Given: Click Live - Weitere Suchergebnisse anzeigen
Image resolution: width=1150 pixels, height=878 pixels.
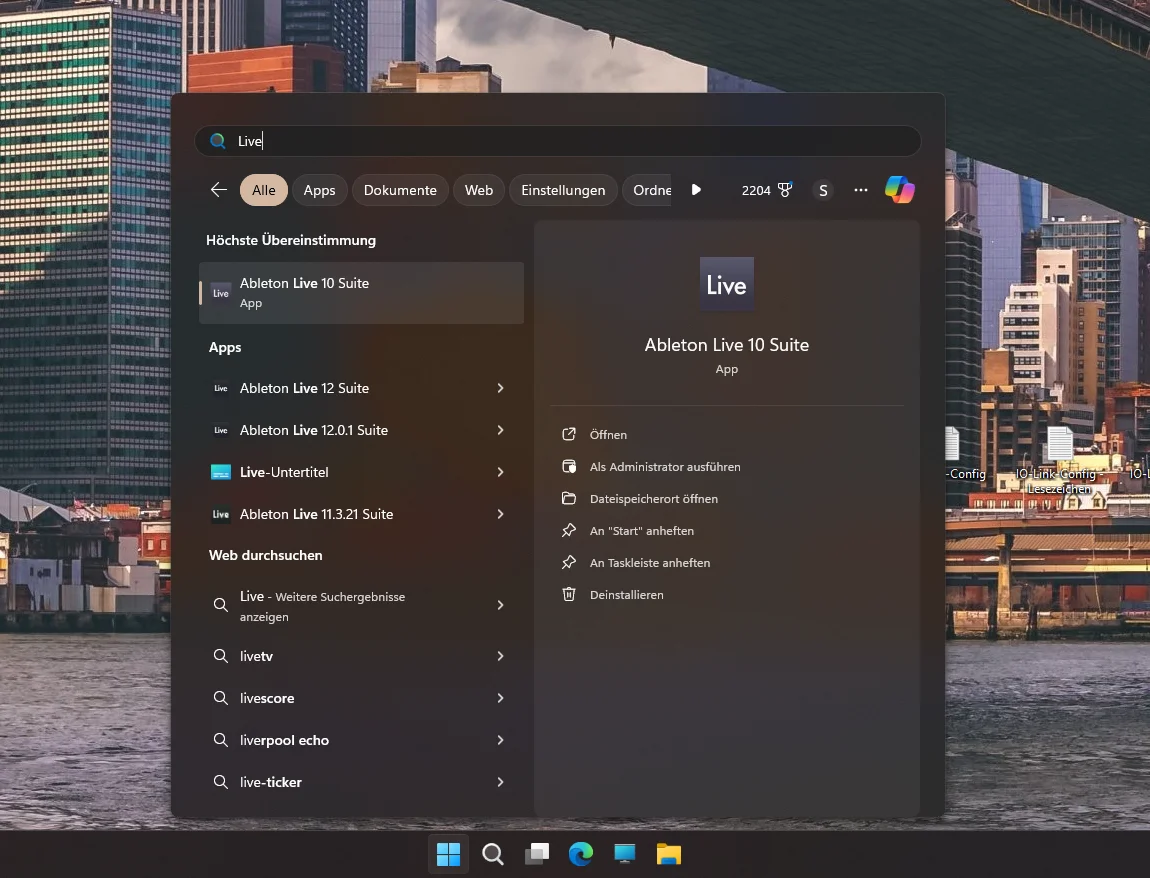Looking at the screenshot, I should tap(362, 606).
